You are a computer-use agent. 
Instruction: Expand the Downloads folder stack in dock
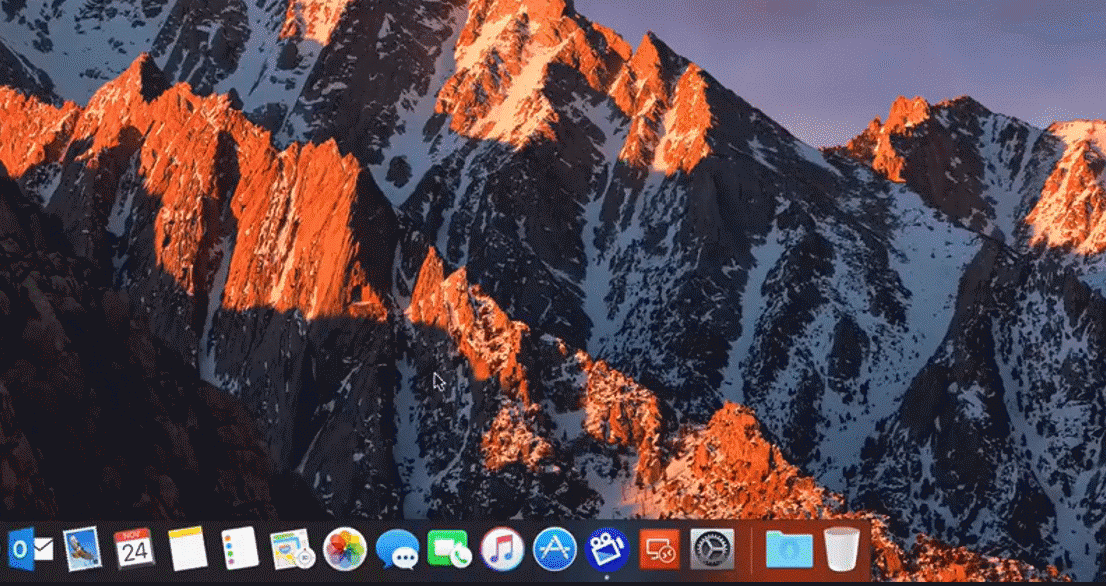point(789,548)
